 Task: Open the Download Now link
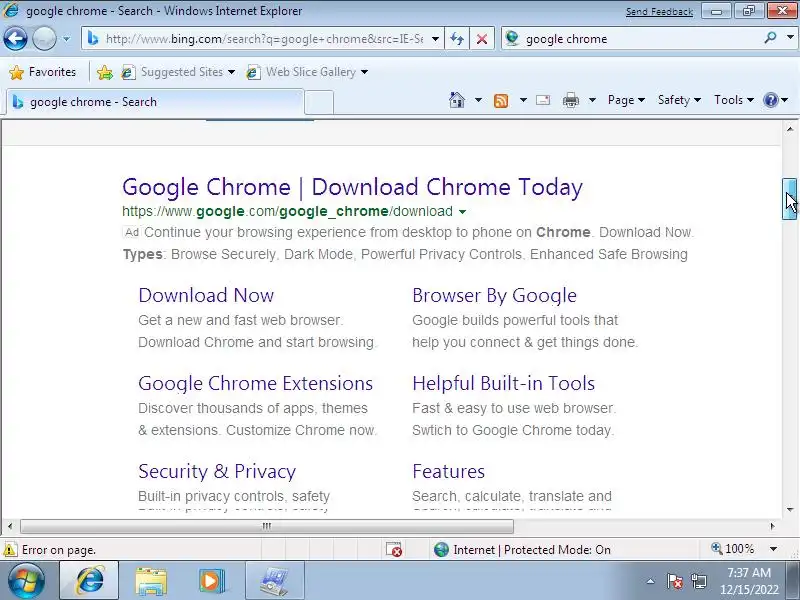pyautogui.click(x=206, y=295)
